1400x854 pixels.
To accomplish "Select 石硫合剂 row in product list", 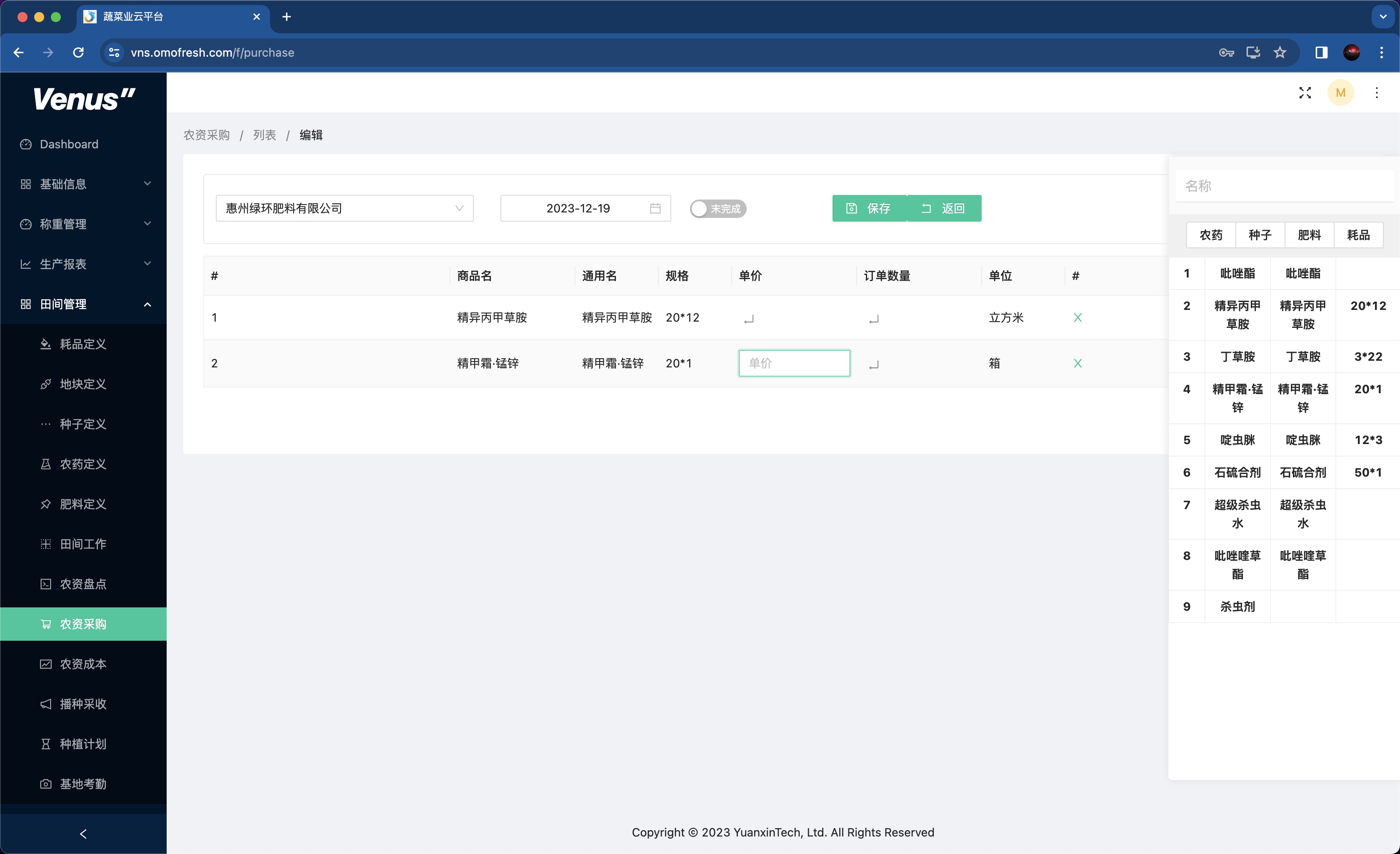I will 1284,472.
